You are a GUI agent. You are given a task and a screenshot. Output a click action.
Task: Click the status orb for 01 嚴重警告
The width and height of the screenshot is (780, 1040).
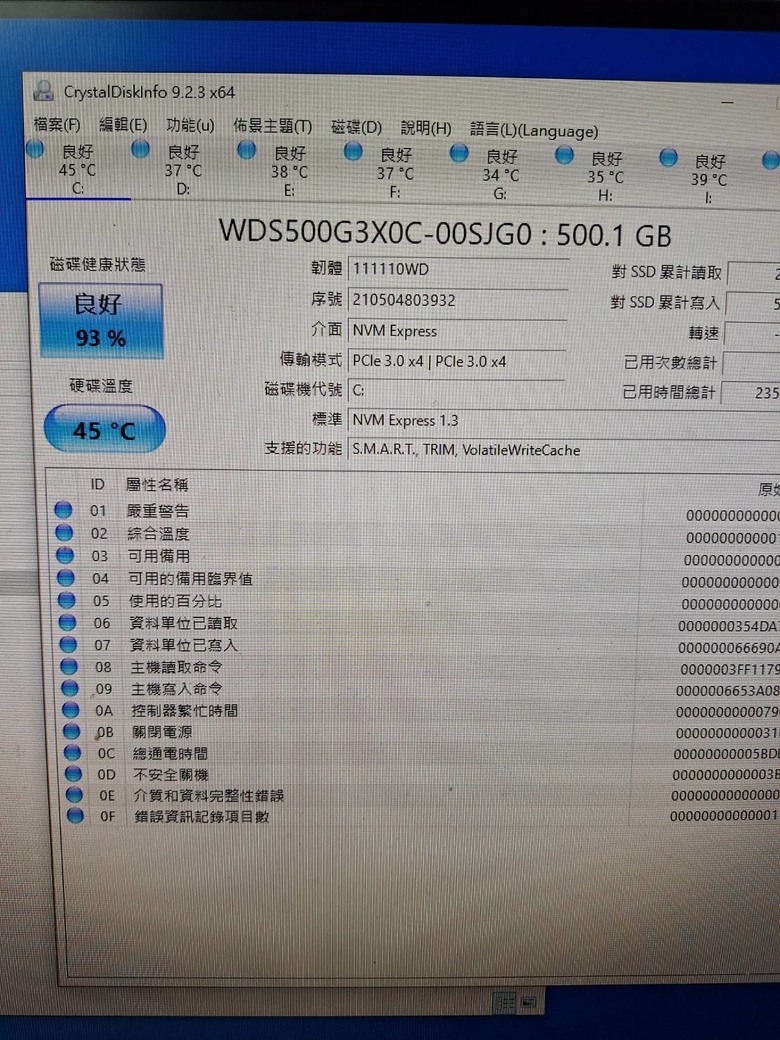tap(63, 510)
